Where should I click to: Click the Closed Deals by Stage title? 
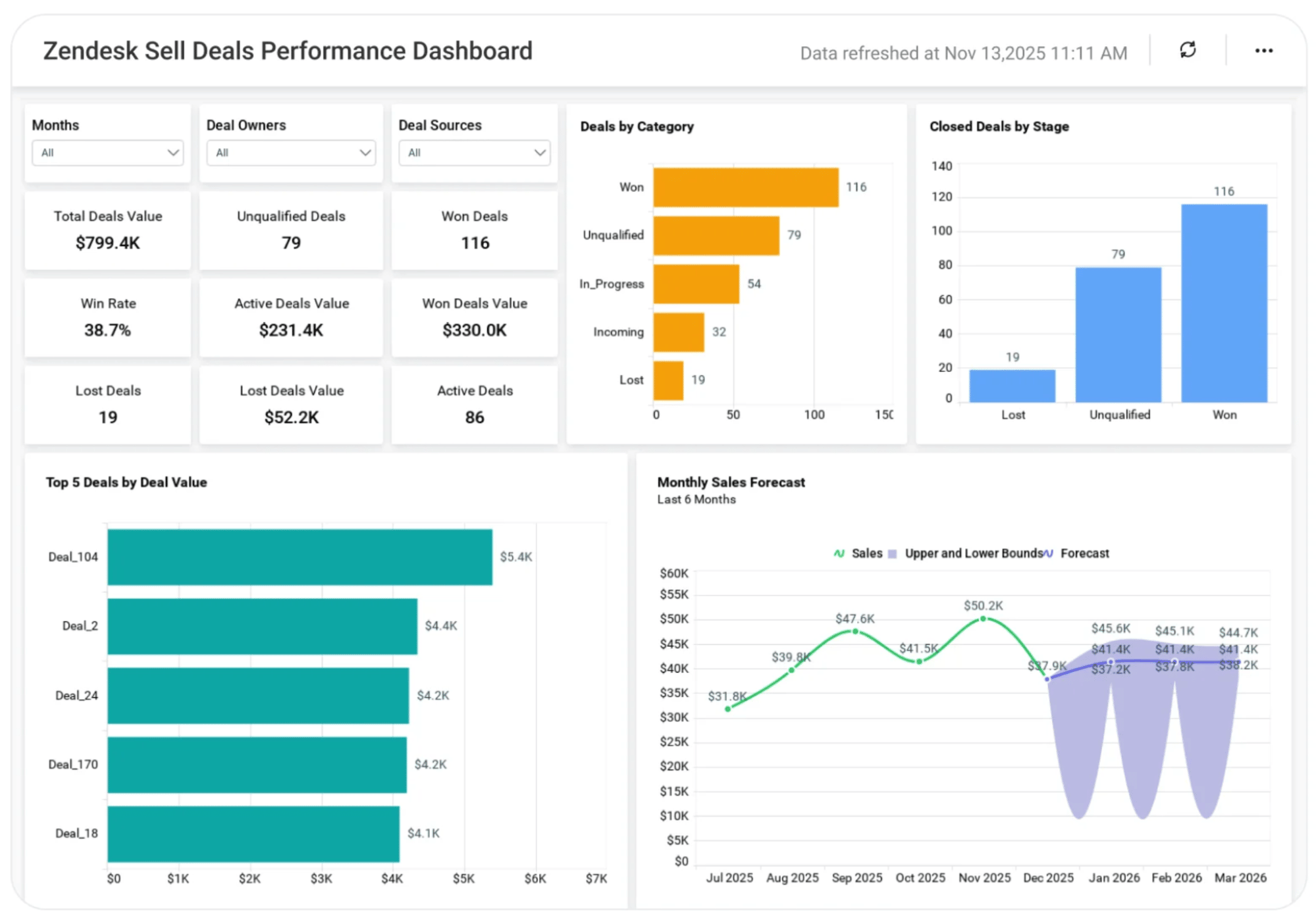pyautogui.click(x=999, y=126)
